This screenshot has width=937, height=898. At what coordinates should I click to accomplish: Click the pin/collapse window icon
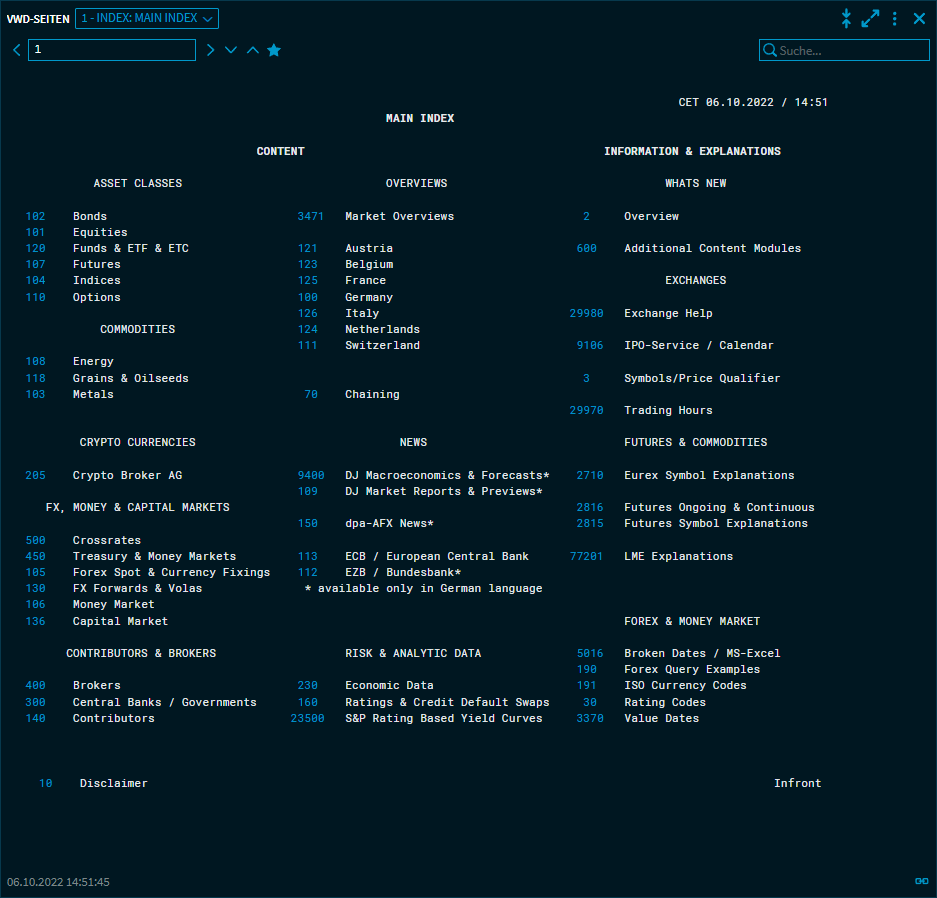pos(846,18)
